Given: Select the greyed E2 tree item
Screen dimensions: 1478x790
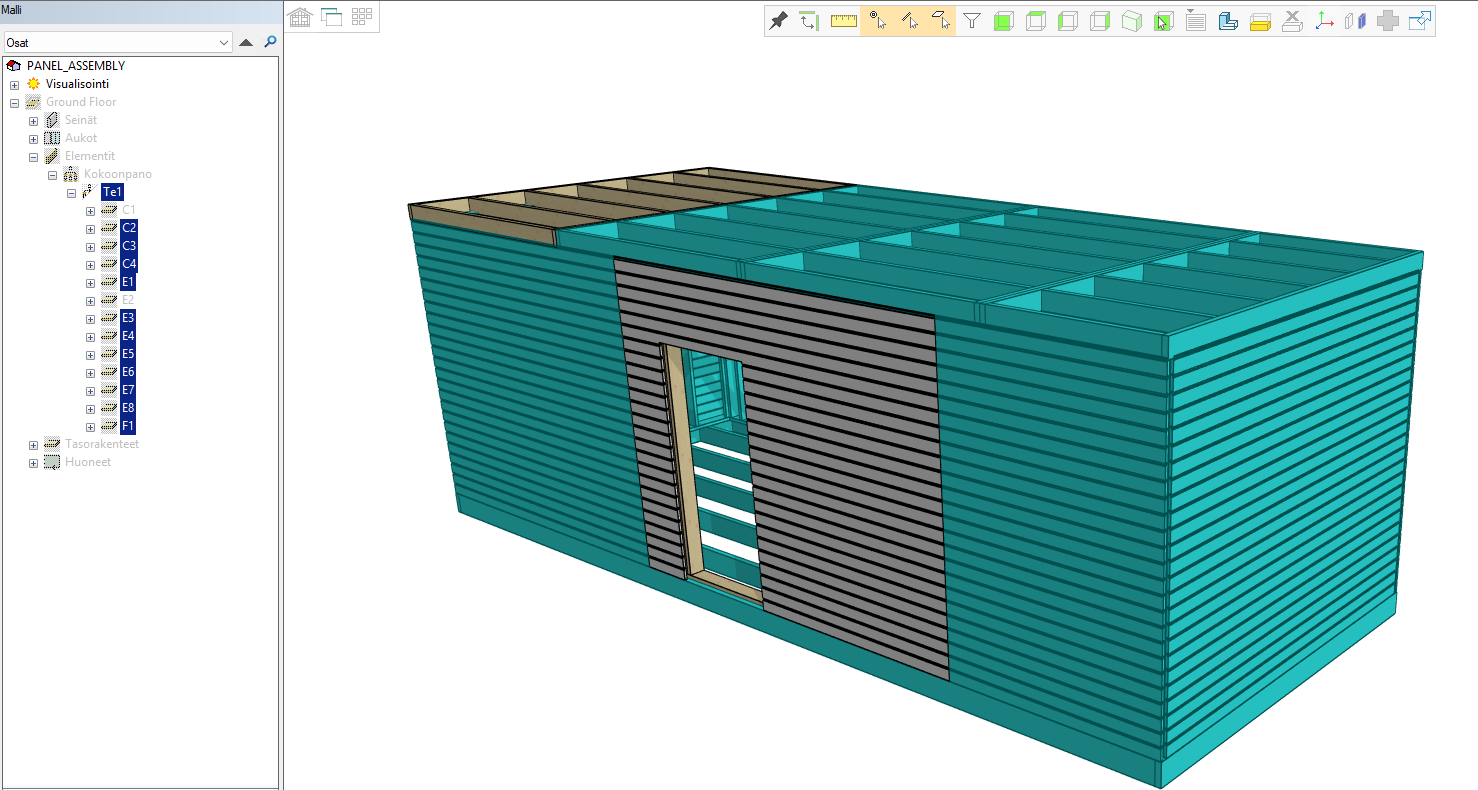Looking at the screenshot, I should (x=128, y=300).
